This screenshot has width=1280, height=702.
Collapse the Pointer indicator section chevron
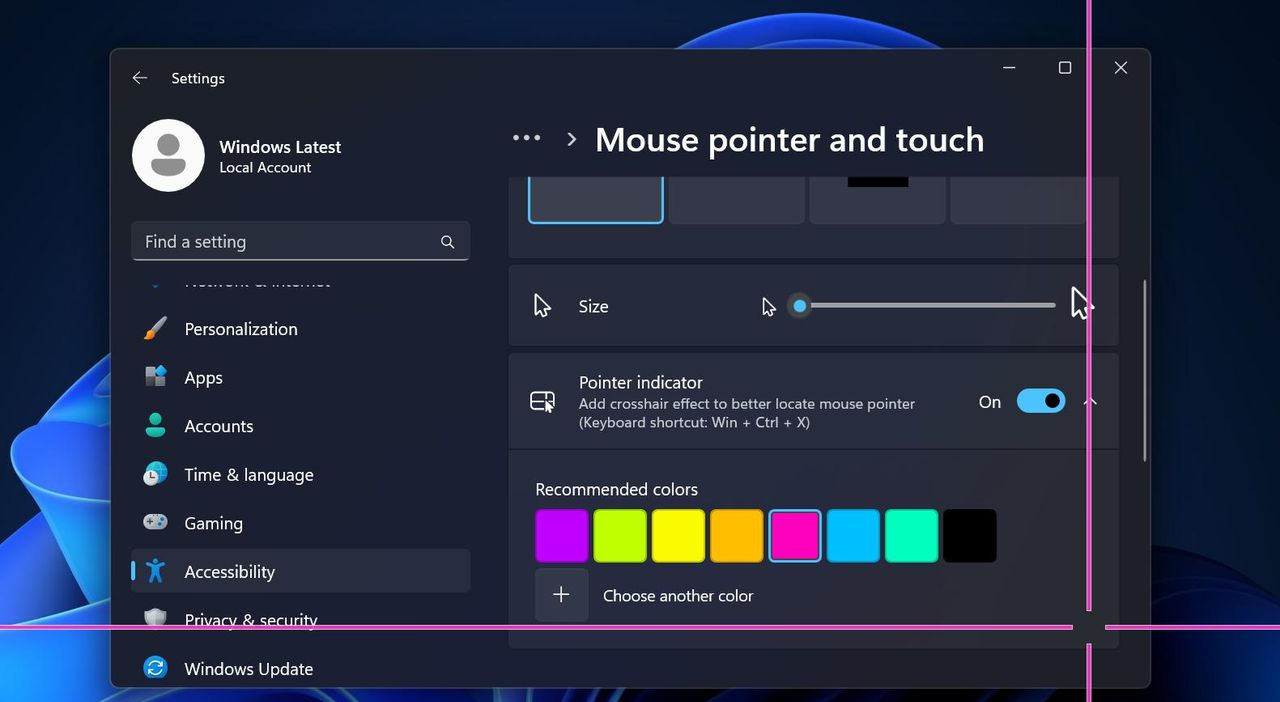coord(1090,401)
